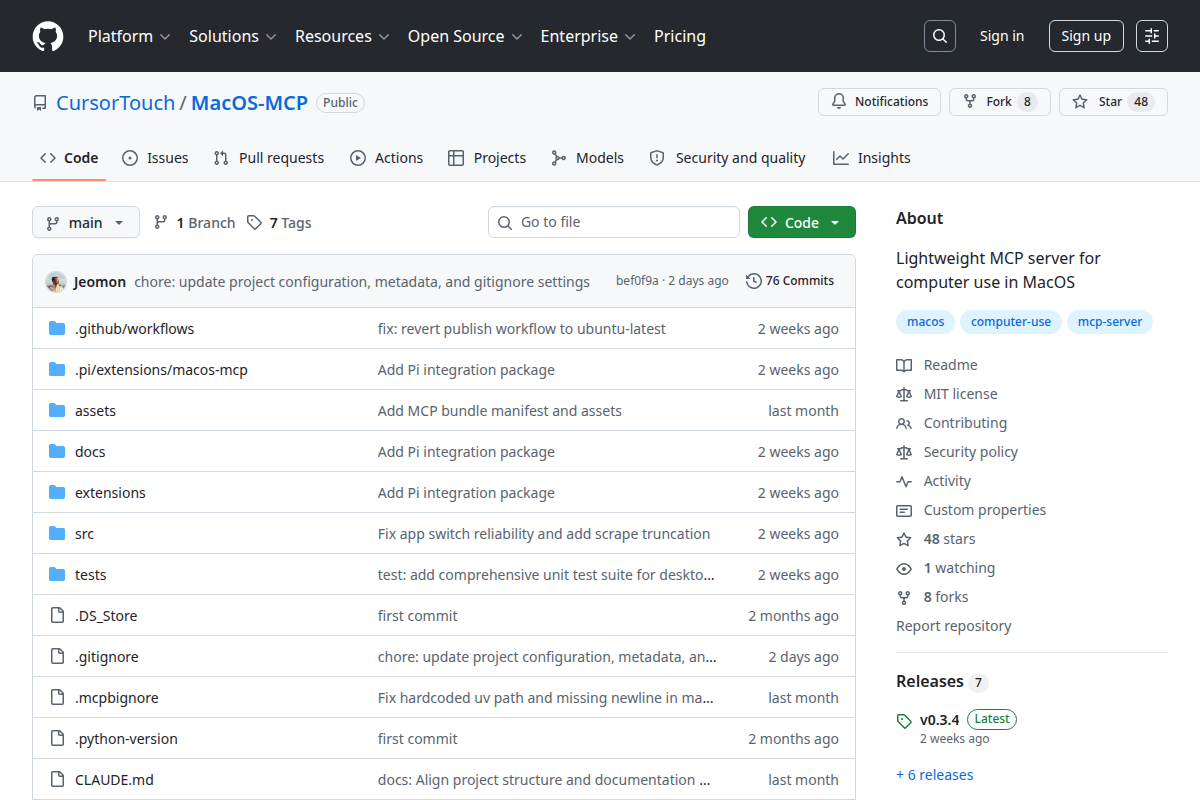The height and width of the screenshot is (800, 1200).
Task: Click the release tag icon by v0.3.4
Action: (x=904, y=720)
